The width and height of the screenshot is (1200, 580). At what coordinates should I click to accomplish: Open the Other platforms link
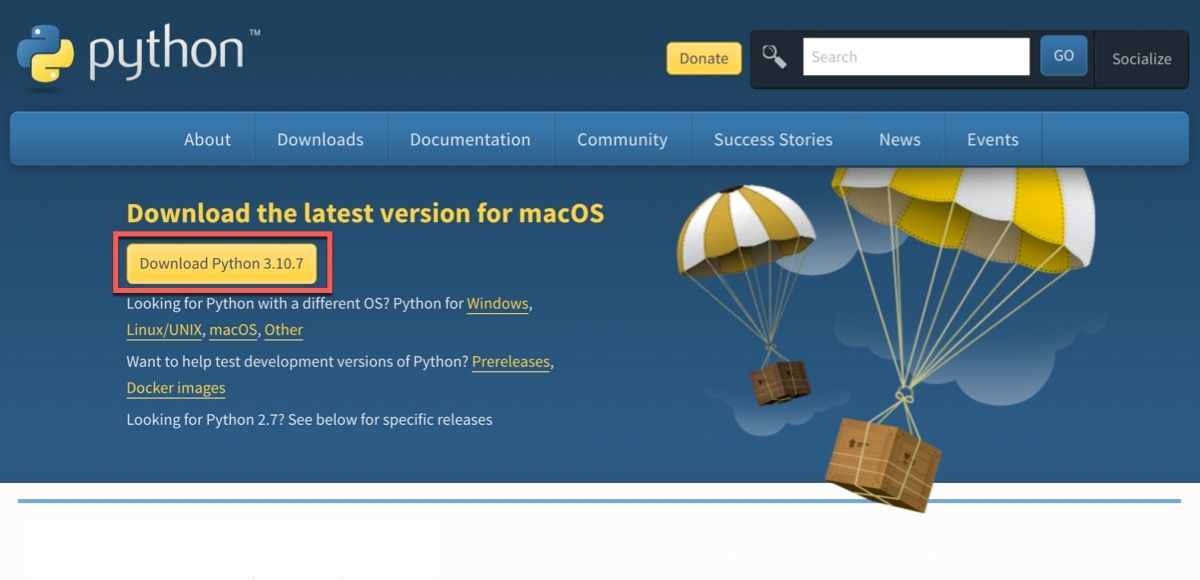point(283,329)
